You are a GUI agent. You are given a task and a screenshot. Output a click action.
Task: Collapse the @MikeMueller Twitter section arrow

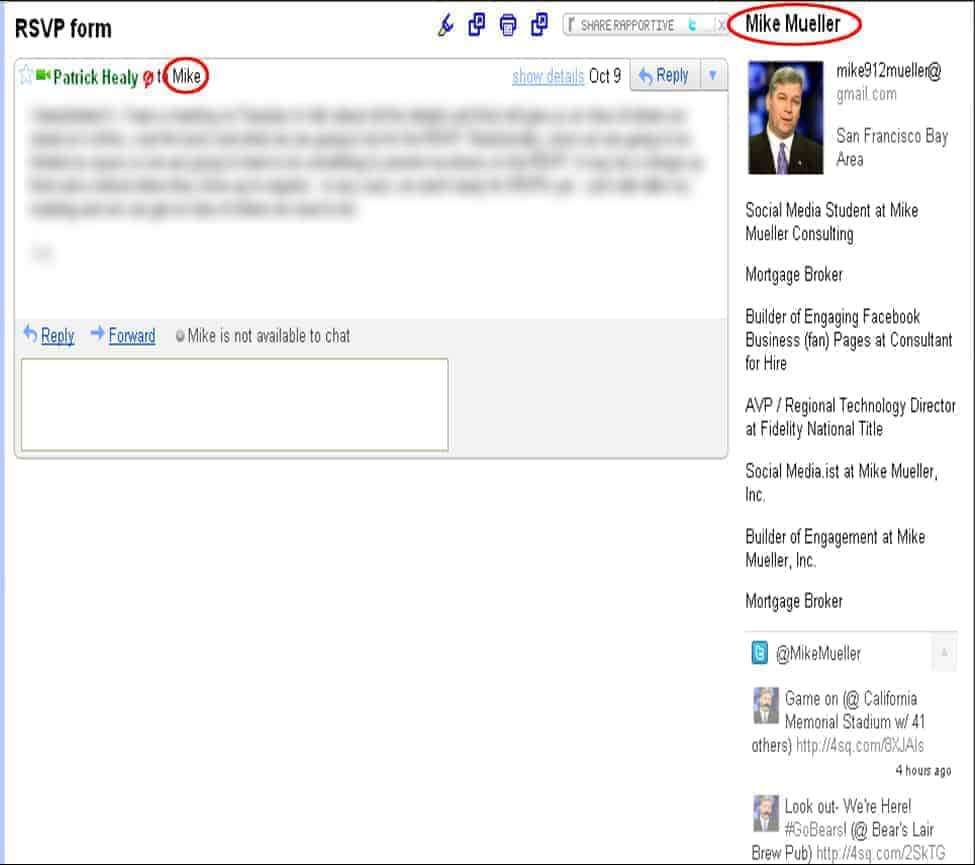(x=944, y=652)
